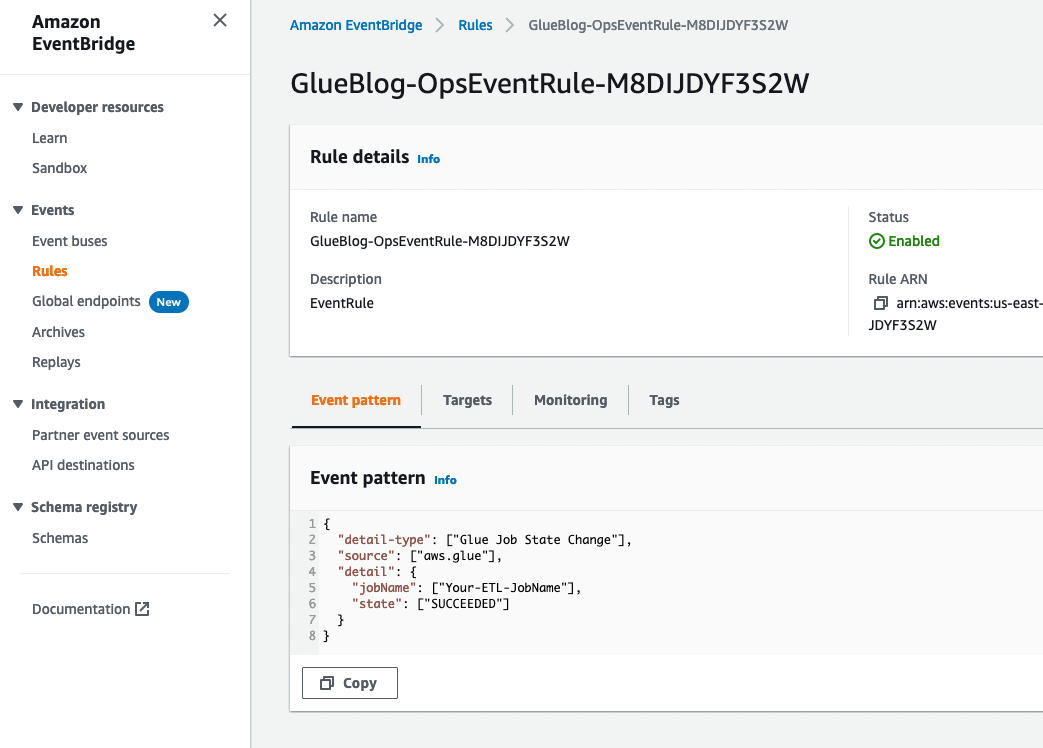The width and height of the screenshot is (1043, 748).
Task: Copy the Rule ARN with the copy icon
Action: [880, 302]
